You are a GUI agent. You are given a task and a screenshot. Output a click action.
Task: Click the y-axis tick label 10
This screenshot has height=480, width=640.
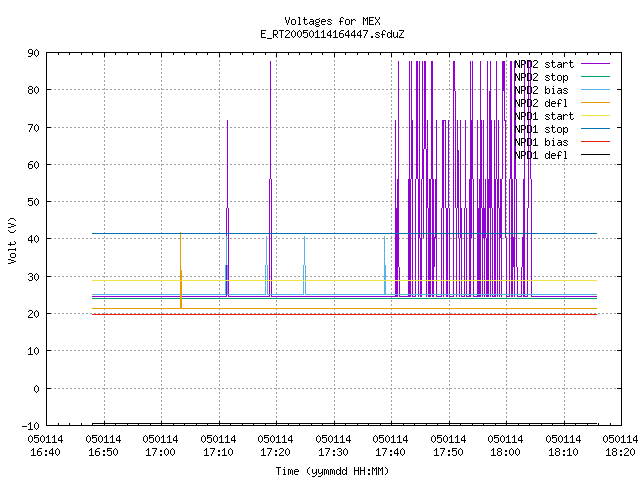pyautogui.click(x=33, y=351)
